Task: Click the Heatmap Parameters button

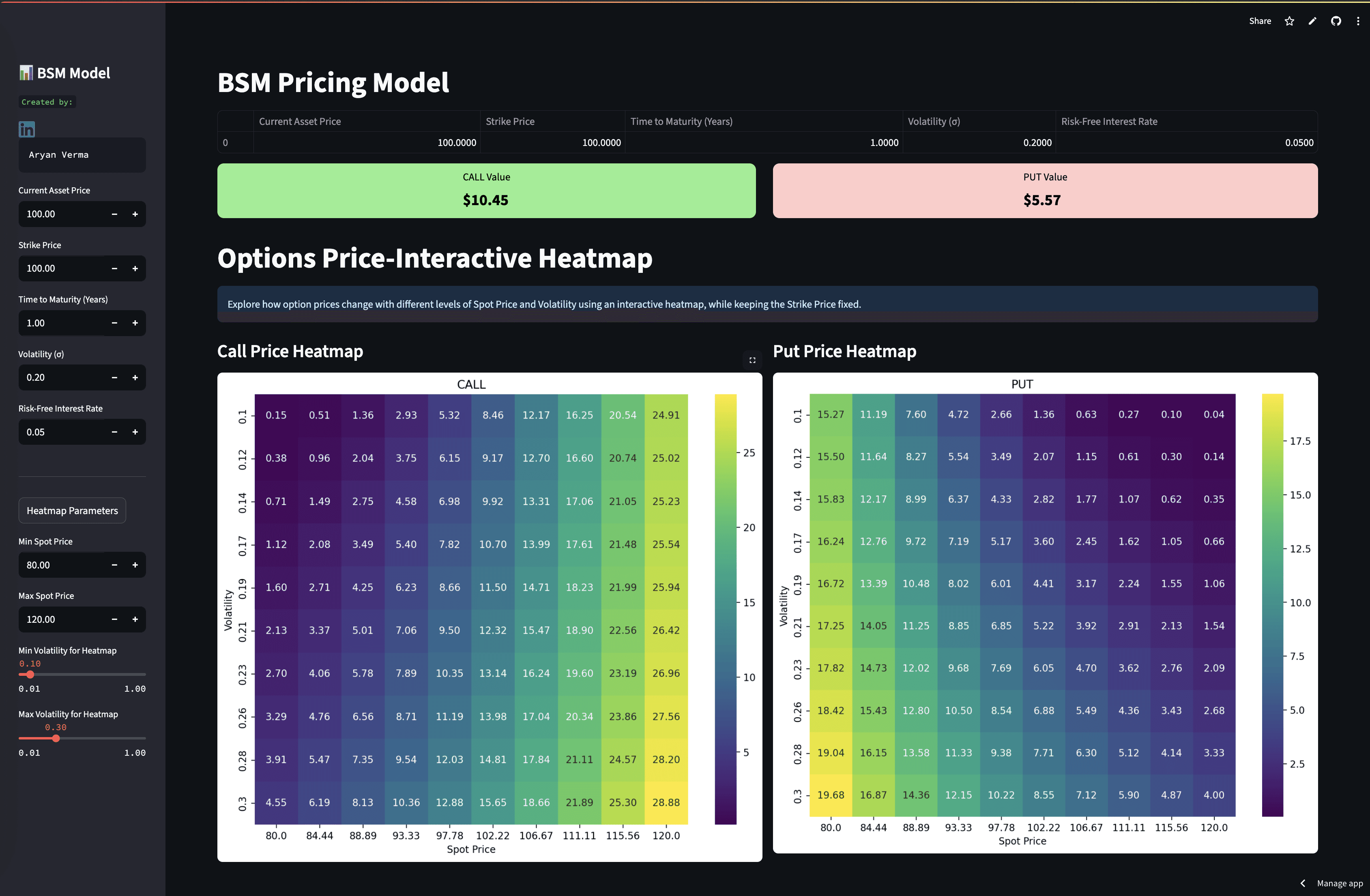Action: [72, 510]
